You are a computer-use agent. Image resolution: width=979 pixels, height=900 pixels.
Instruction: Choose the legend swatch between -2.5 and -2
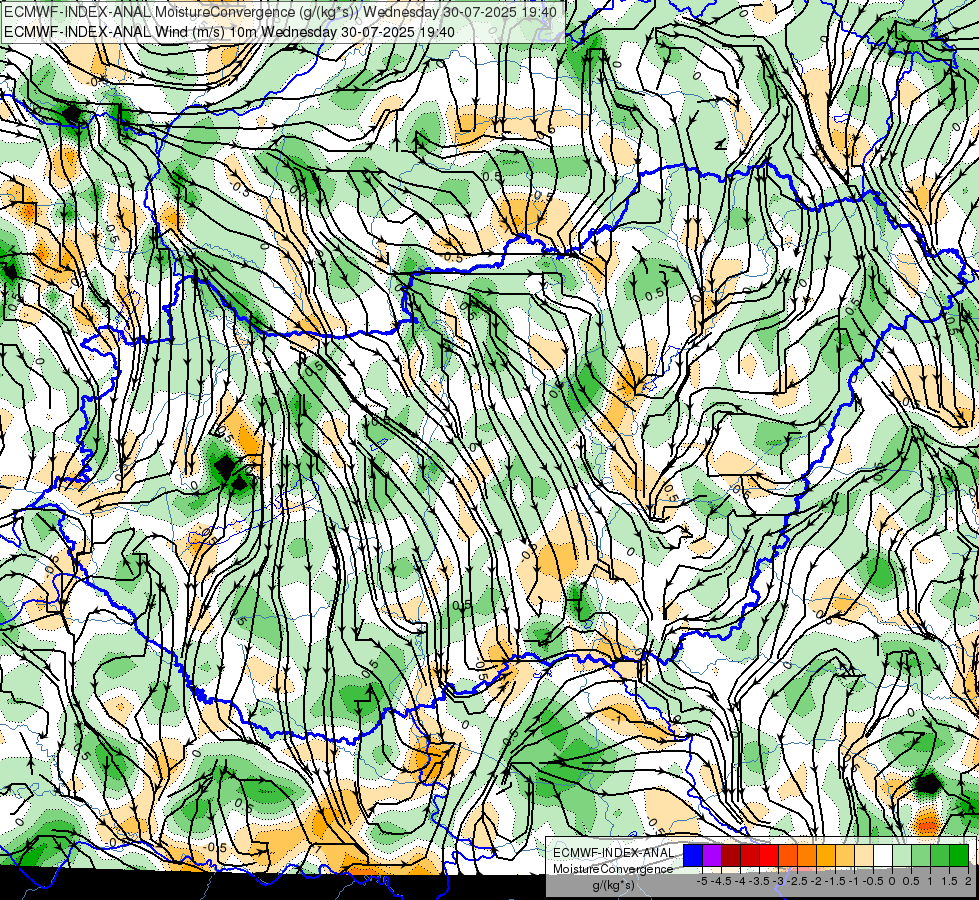789,856
